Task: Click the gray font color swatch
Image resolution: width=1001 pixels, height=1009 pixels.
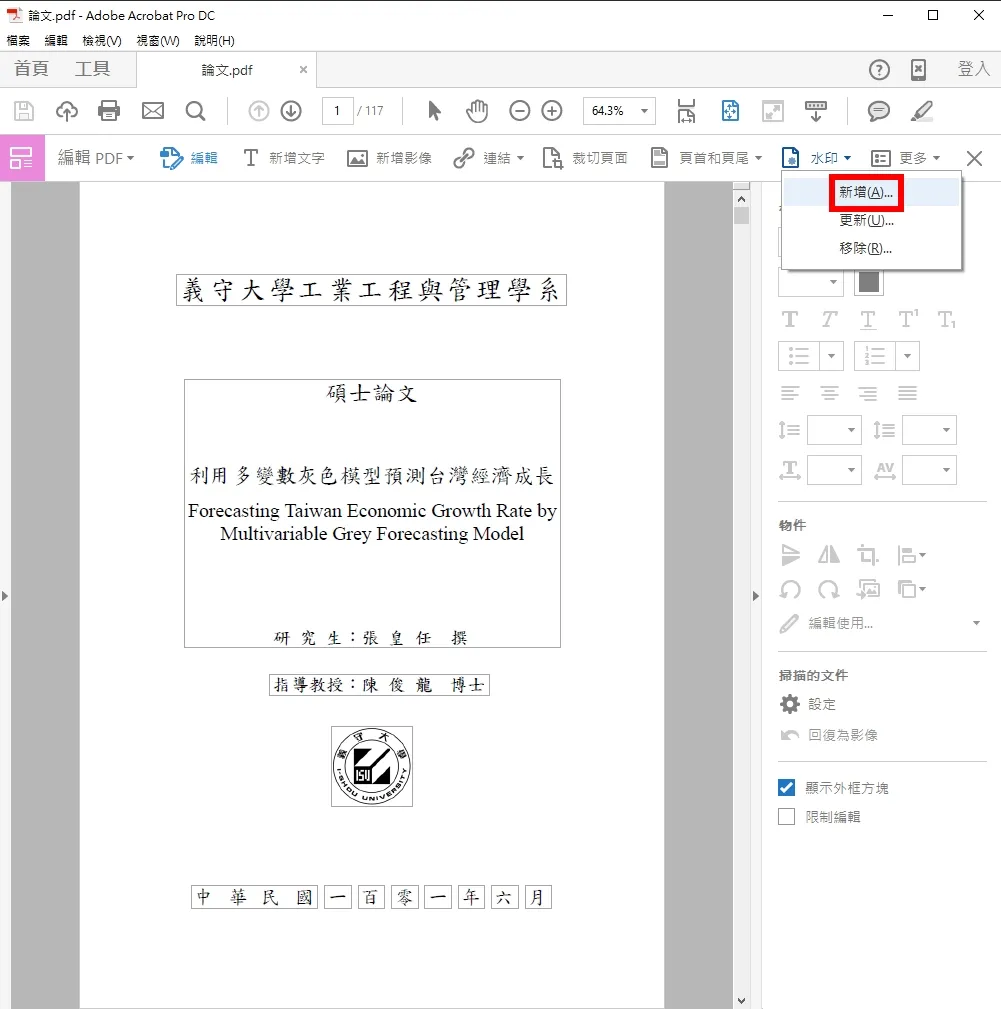Action: 868,282
